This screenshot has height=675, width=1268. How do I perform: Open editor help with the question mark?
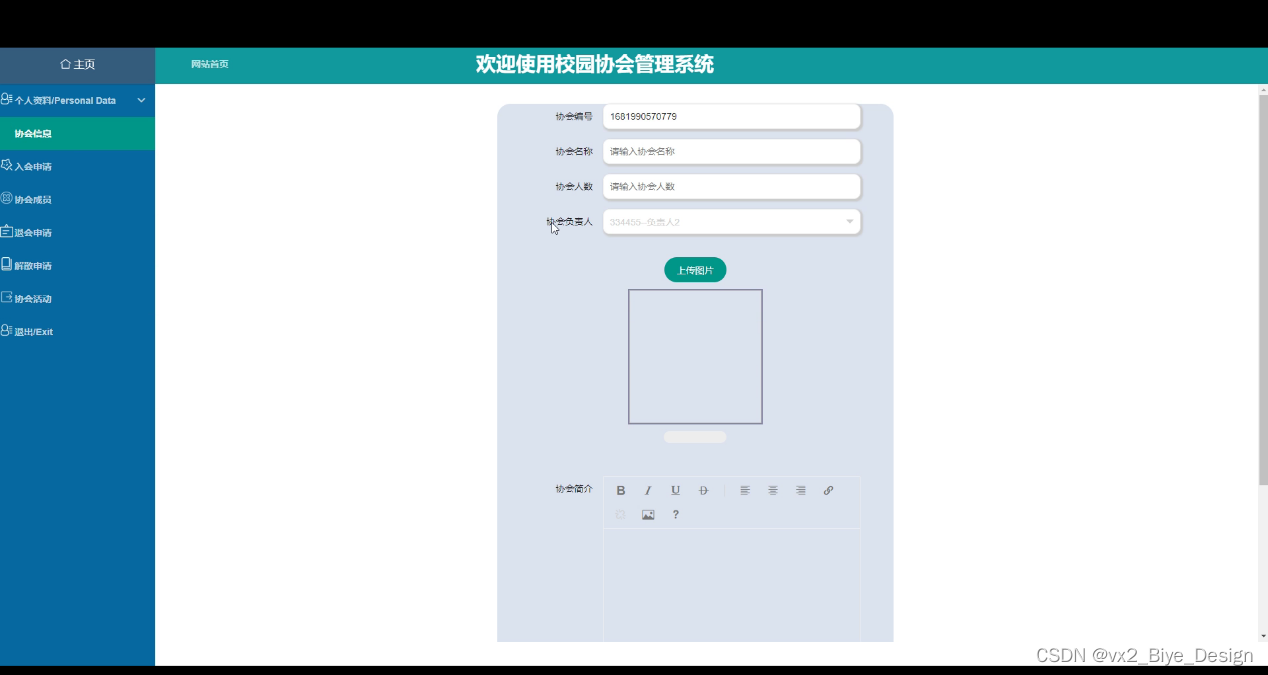coord(676,515)
